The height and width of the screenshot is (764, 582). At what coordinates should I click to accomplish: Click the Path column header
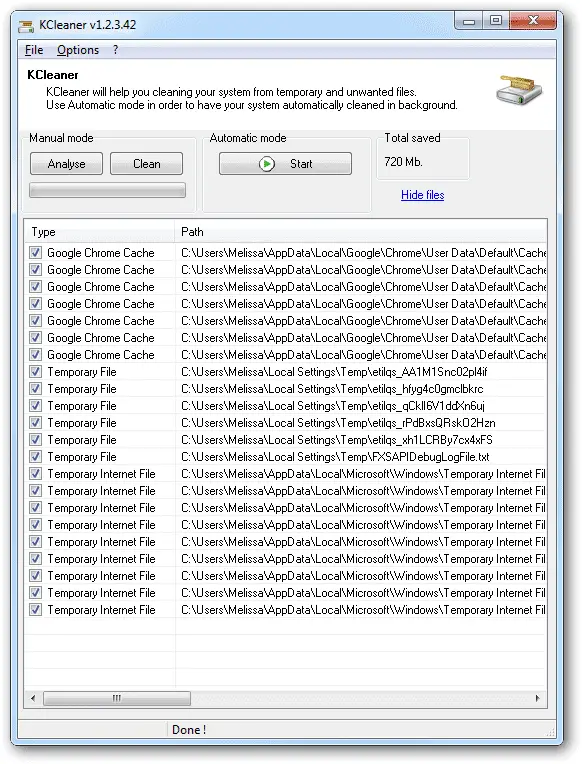(x=361, y=232)
